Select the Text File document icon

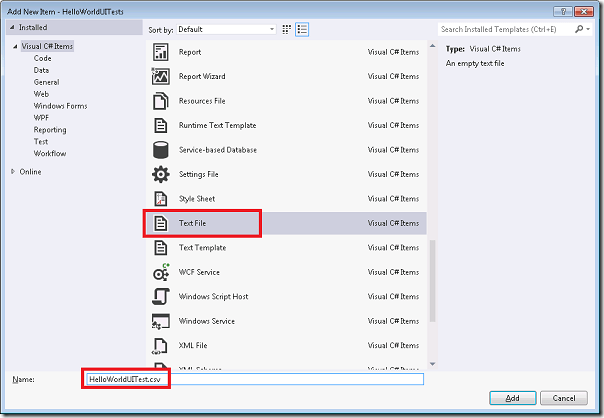point(161,223)
